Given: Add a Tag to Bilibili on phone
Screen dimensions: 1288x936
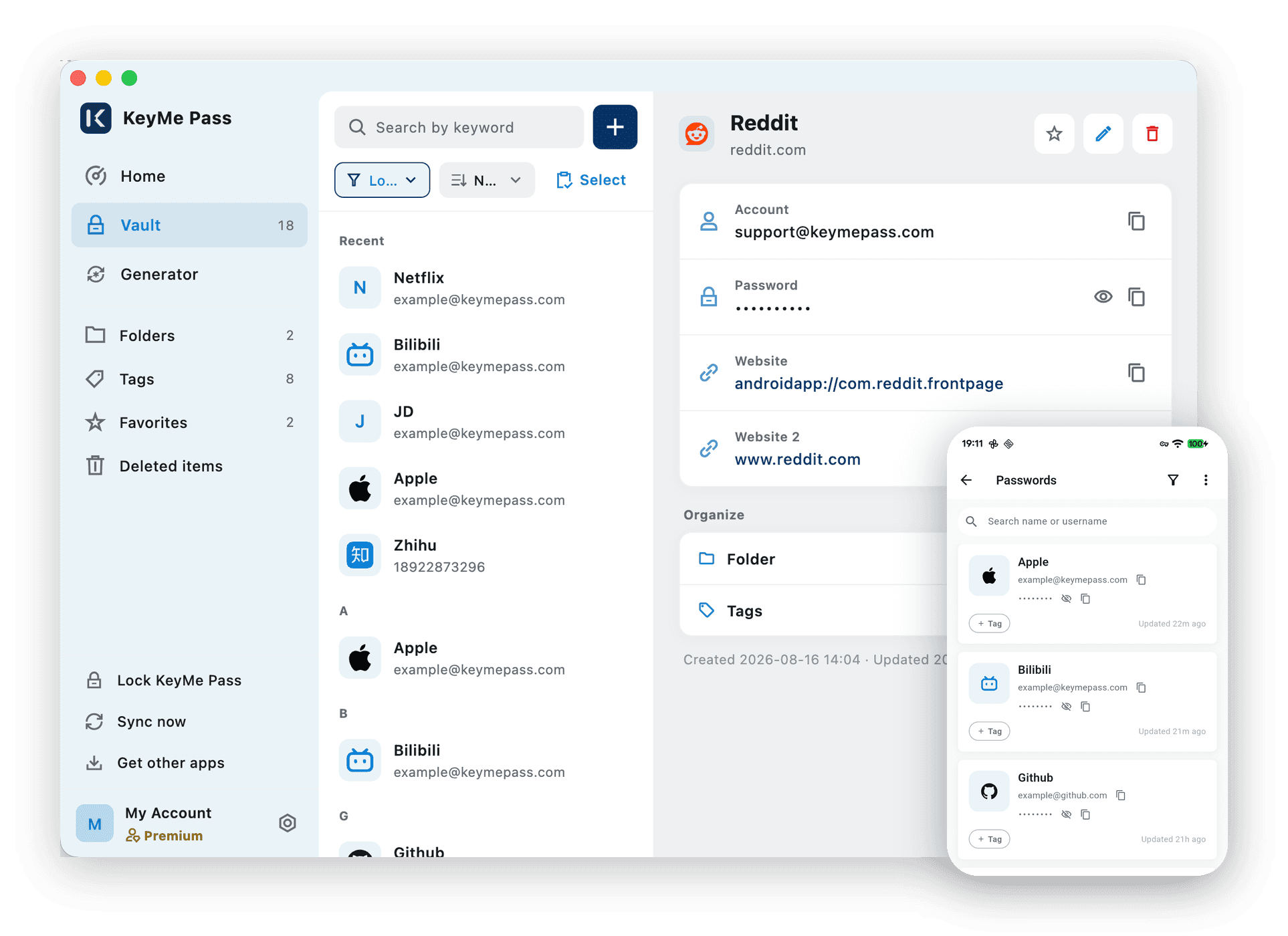Looking at the screenshot, I should [x=989, y=731].
